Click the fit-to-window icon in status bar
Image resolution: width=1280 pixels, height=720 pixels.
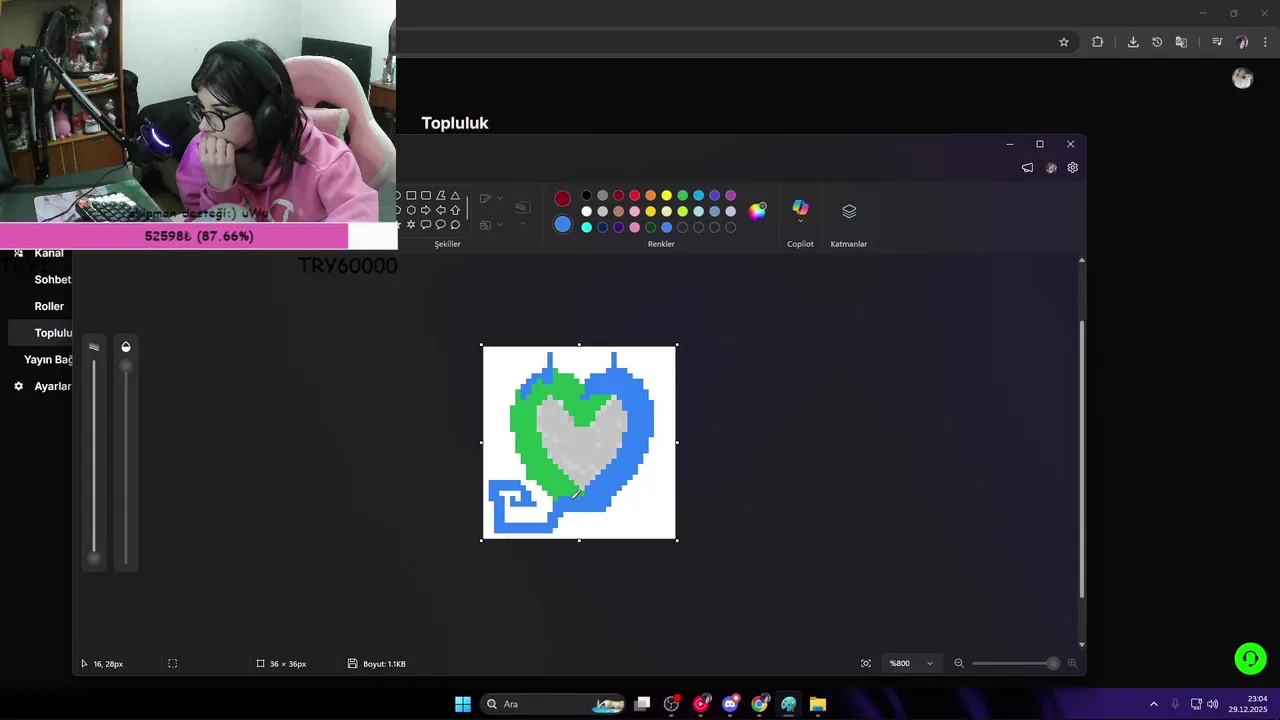coord(866,663)
